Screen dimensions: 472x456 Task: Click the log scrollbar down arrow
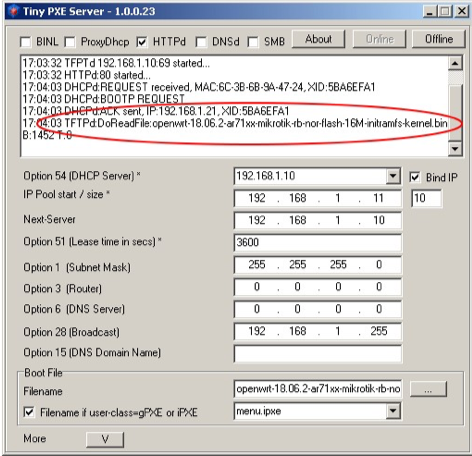455,148
